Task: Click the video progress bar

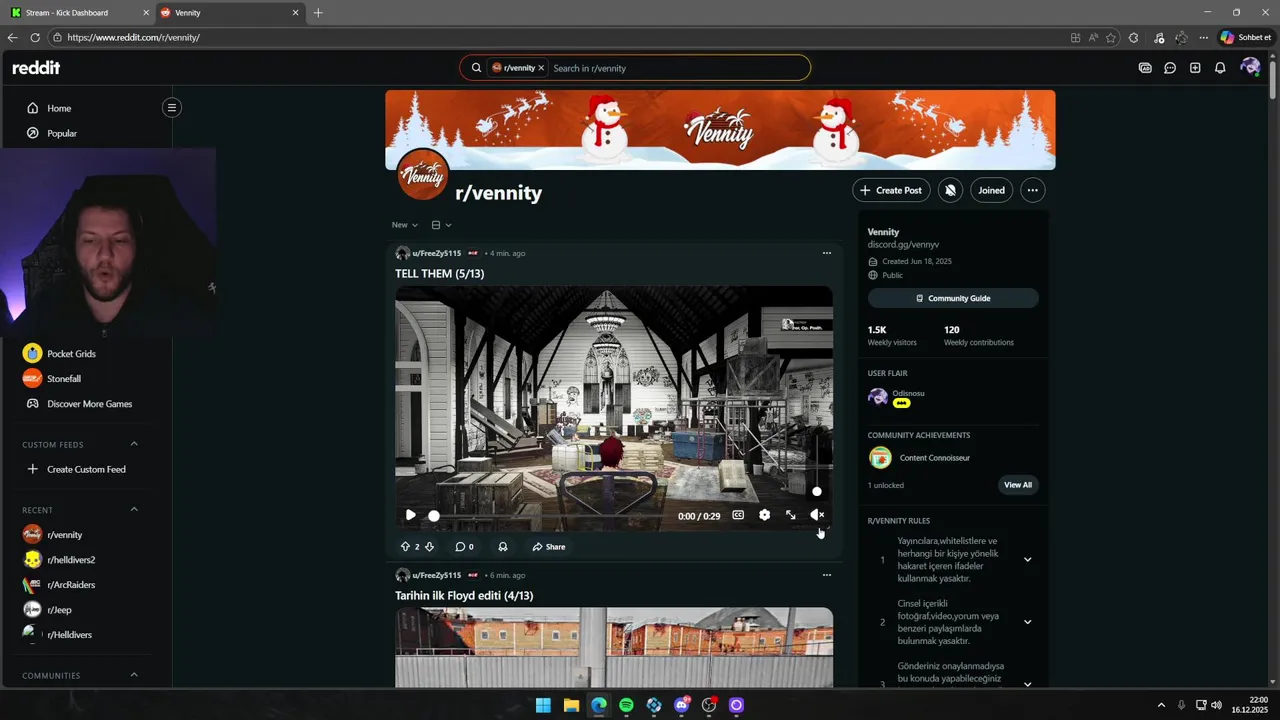Action: coord(550,515)
